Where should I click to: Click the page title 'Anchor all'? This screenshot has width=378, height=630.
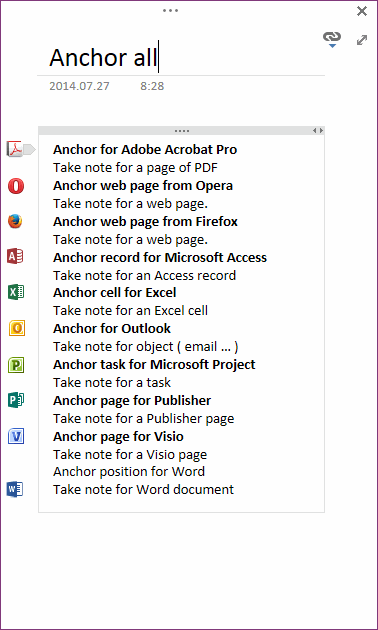click(x=103, y=57)
